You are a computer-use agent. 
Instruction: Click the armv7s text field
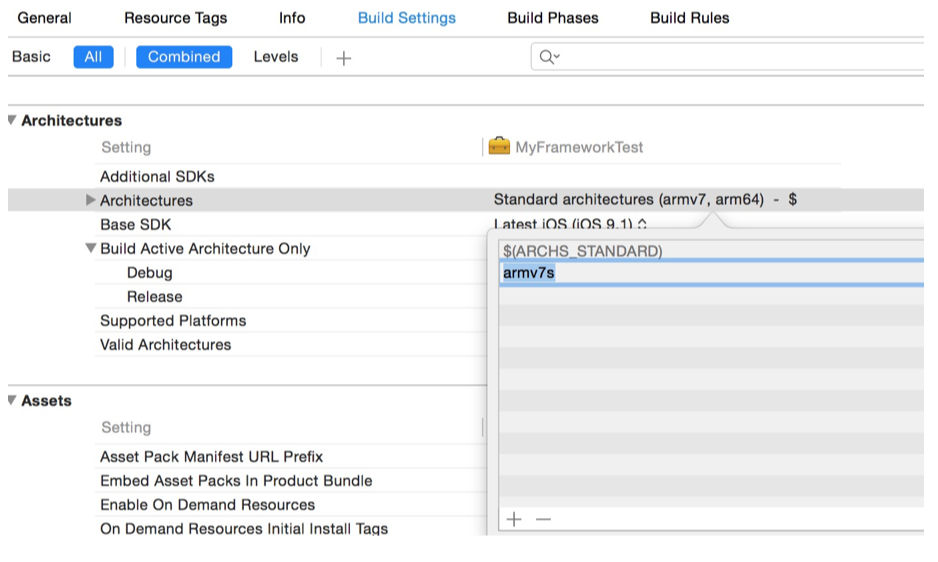700,273
